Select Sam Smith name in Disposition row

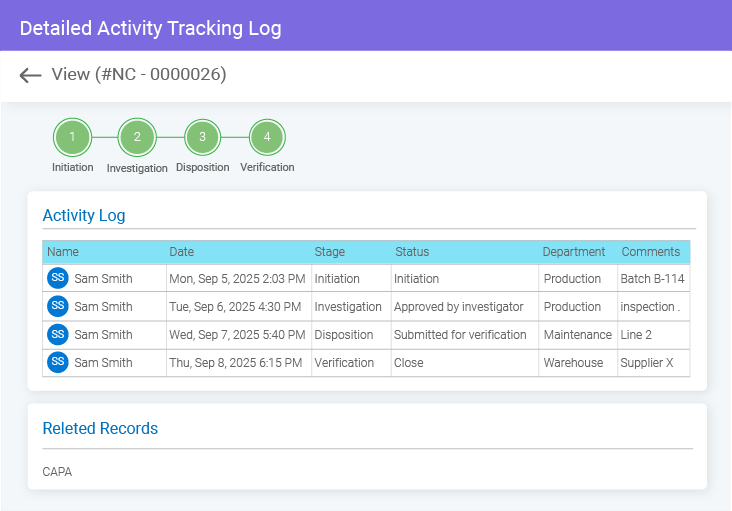coord(104,335)
